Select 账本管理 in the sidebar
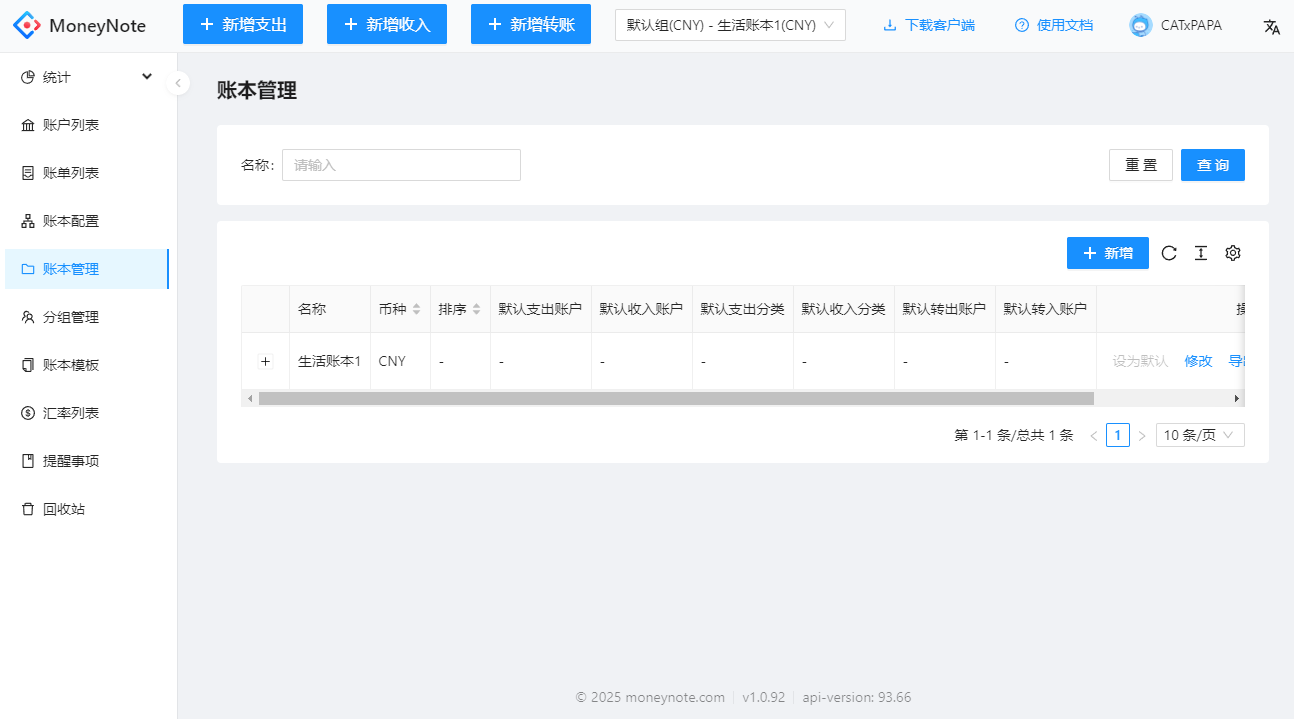 click(x=87, y=269)
